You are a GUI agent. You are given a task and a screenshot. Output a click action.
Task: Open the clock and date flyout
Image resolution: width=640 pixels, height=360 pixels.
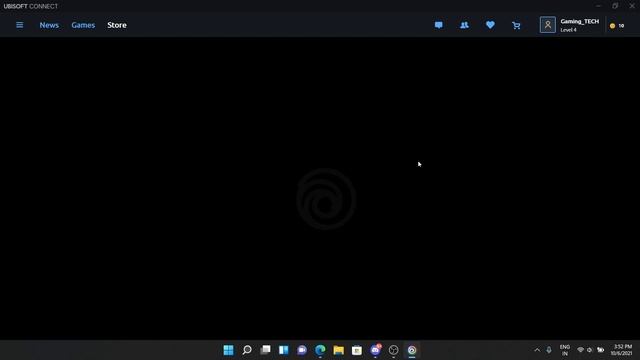pos(621,350)
